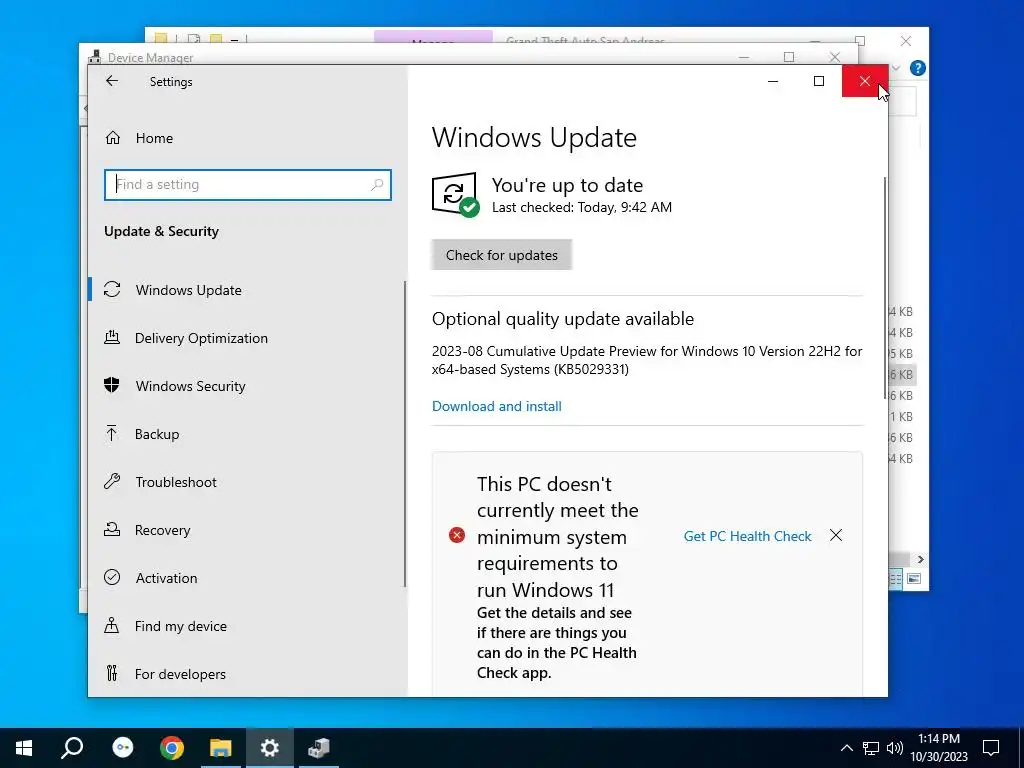The width and height of the screenshot is (1024, 768).
Task: Click the Find my device person icon
Action: point(112,626)
